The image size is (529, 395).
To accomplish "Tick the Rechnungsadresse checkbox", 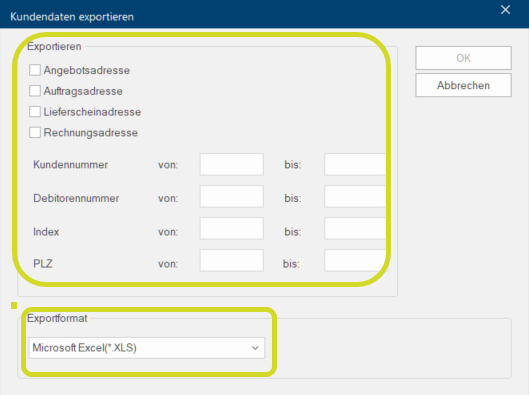I will point(35,133).
